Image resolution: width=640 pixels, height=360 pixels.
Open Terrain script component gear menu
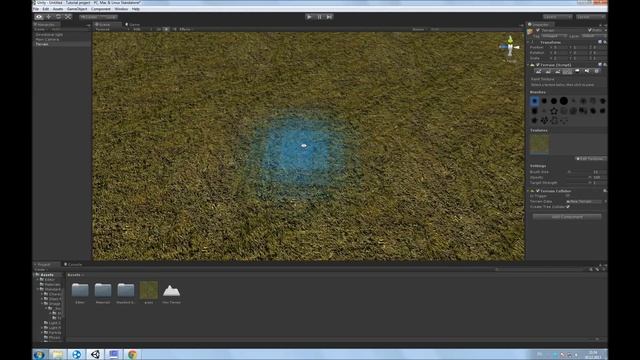pyautogui.click(x=604, y=64)
